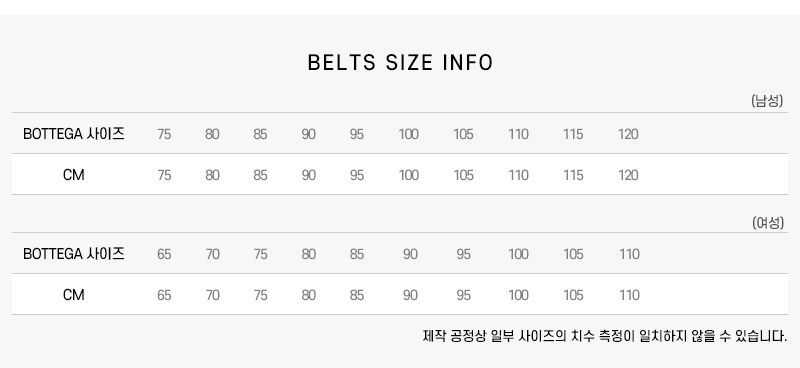Click 95 in the men's CM row

pyautogui.click(x=357, y=175)
